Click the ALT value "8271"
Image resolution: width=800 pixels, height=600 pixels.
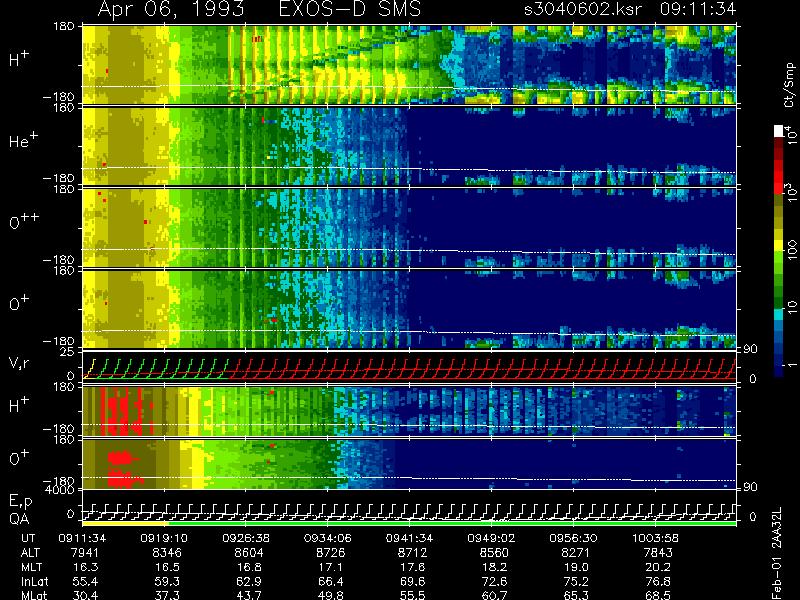click(x=576, y=553)
